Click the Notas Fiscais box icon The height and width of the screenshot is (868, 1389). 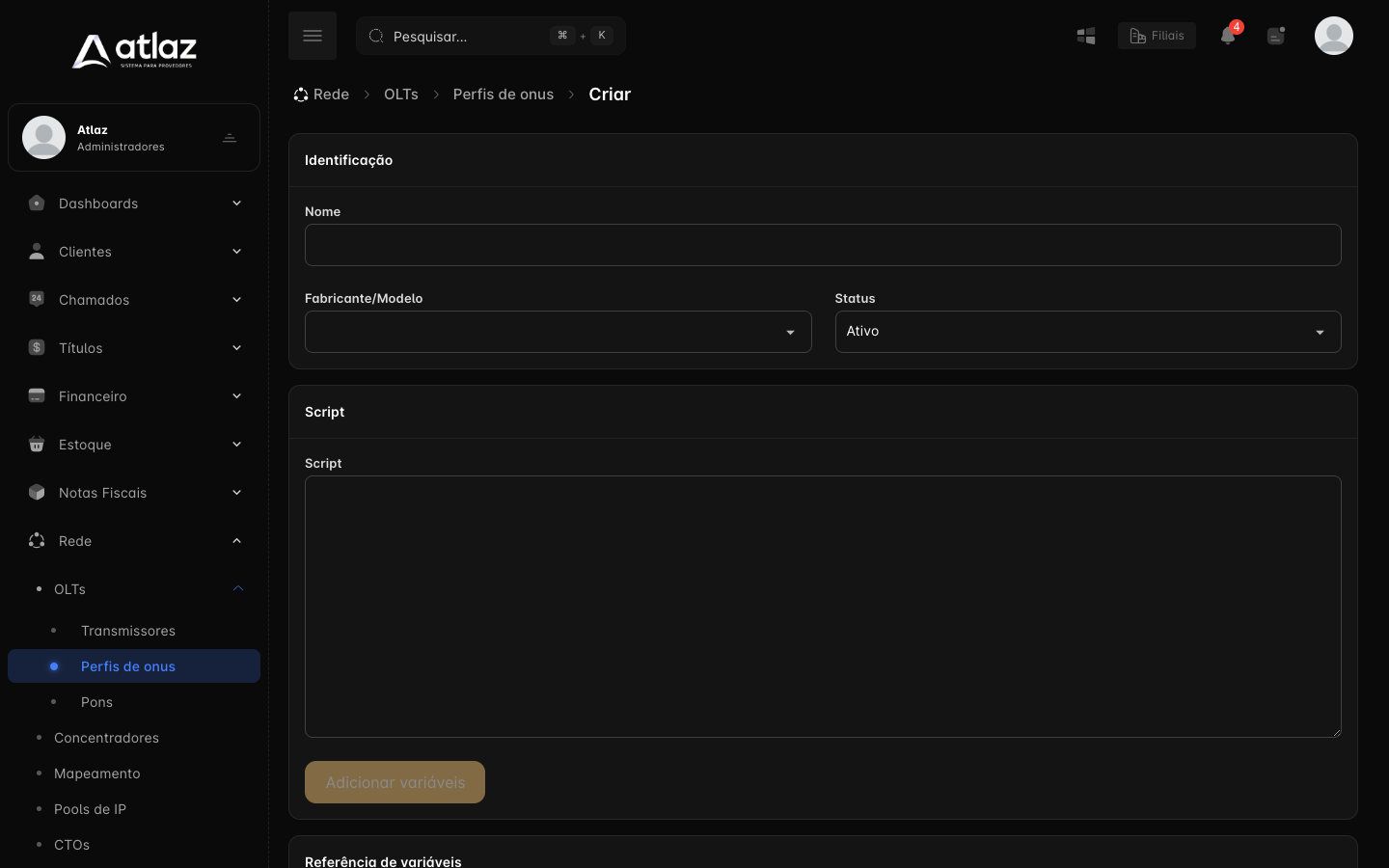point(37,492)
